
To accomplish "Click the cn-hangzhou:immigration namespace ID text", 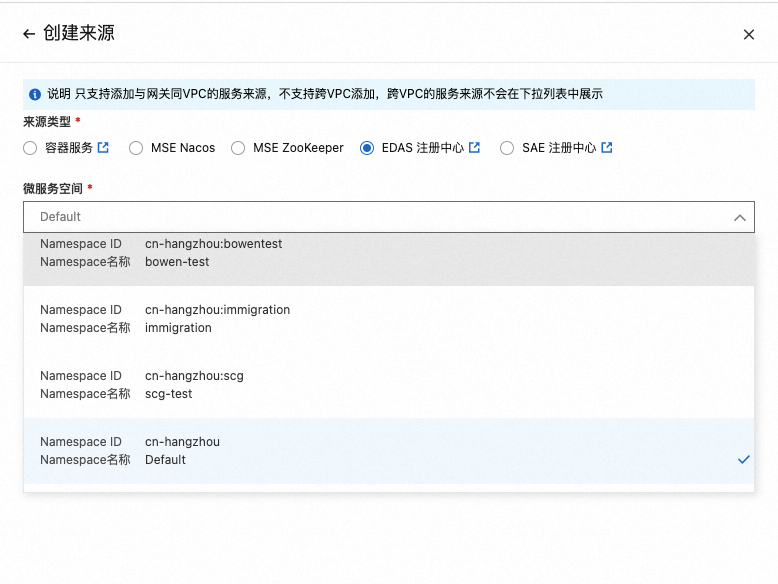I will (217, 310).
